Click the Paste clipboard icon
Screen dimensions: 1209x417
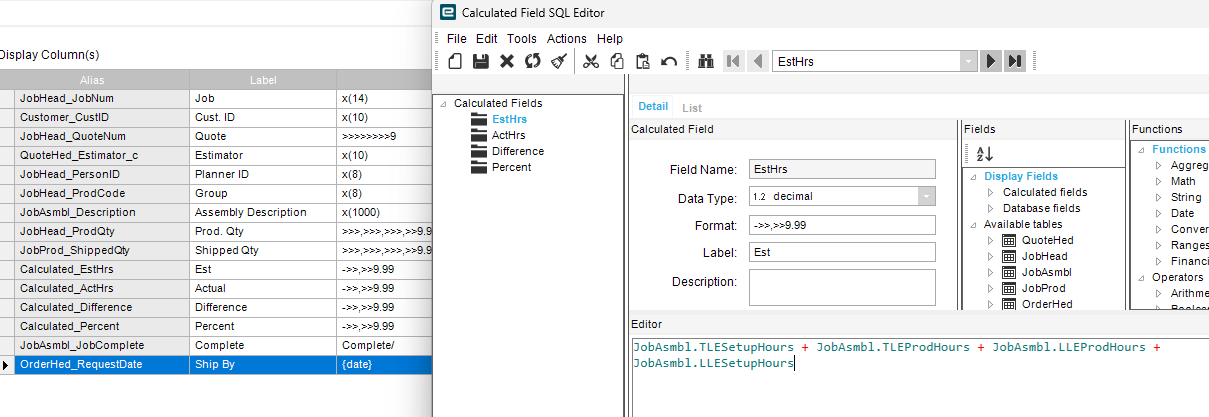643,61
